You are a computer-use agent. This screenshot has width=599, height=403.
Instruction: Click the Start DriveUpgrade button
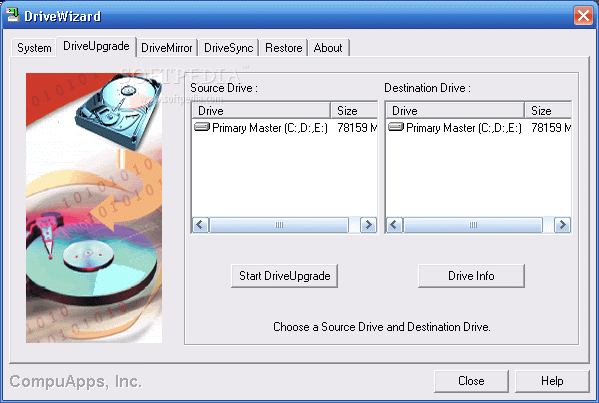point(285,276)
